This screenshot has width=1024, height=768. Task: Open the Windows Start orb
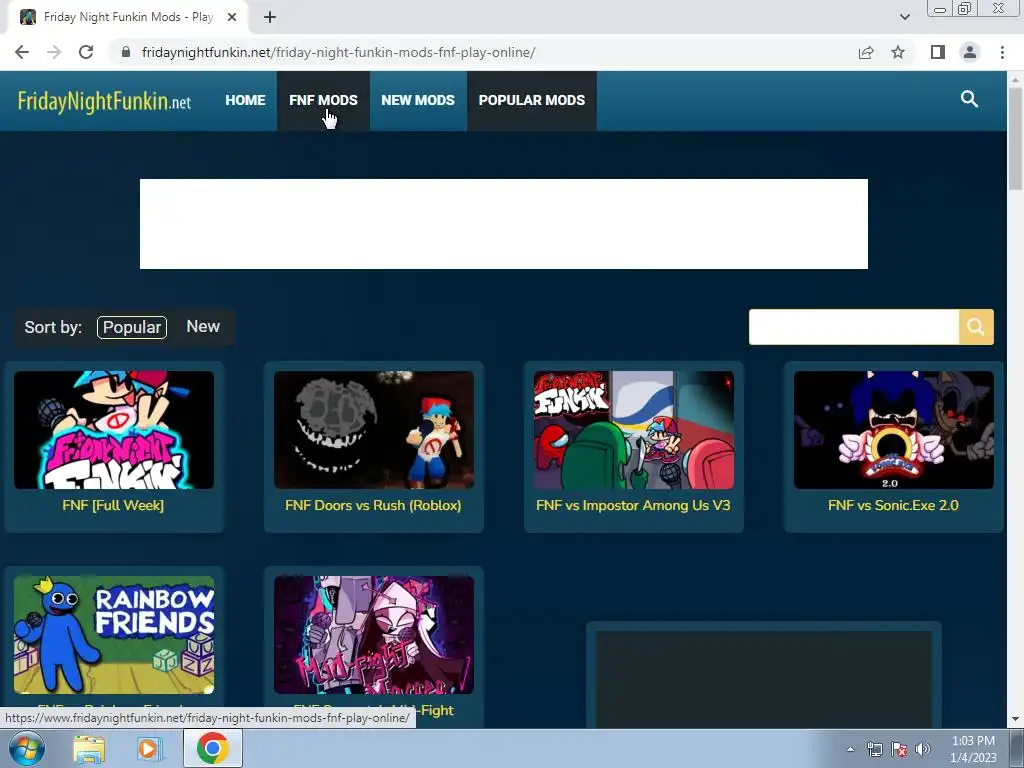pos(27,748)
